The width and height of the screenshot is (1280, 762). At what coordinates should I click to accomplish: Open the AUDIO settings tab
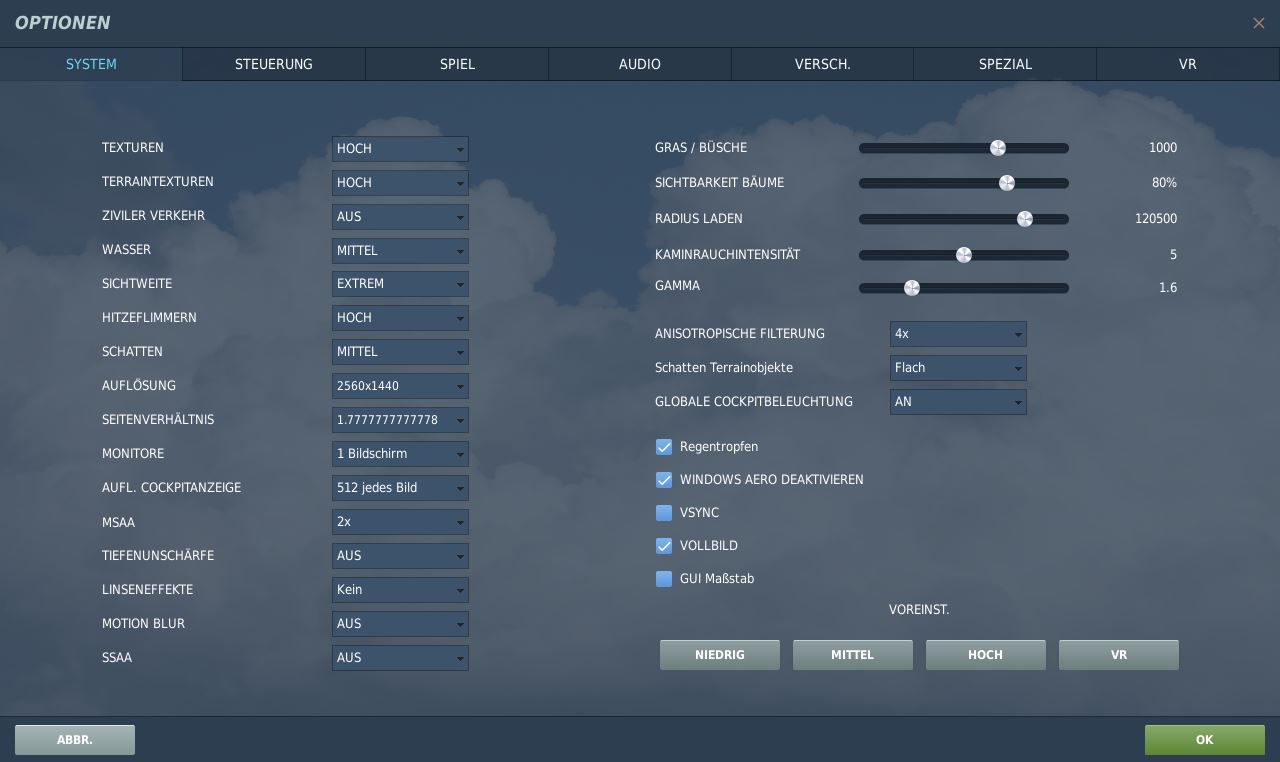[639, 64]
